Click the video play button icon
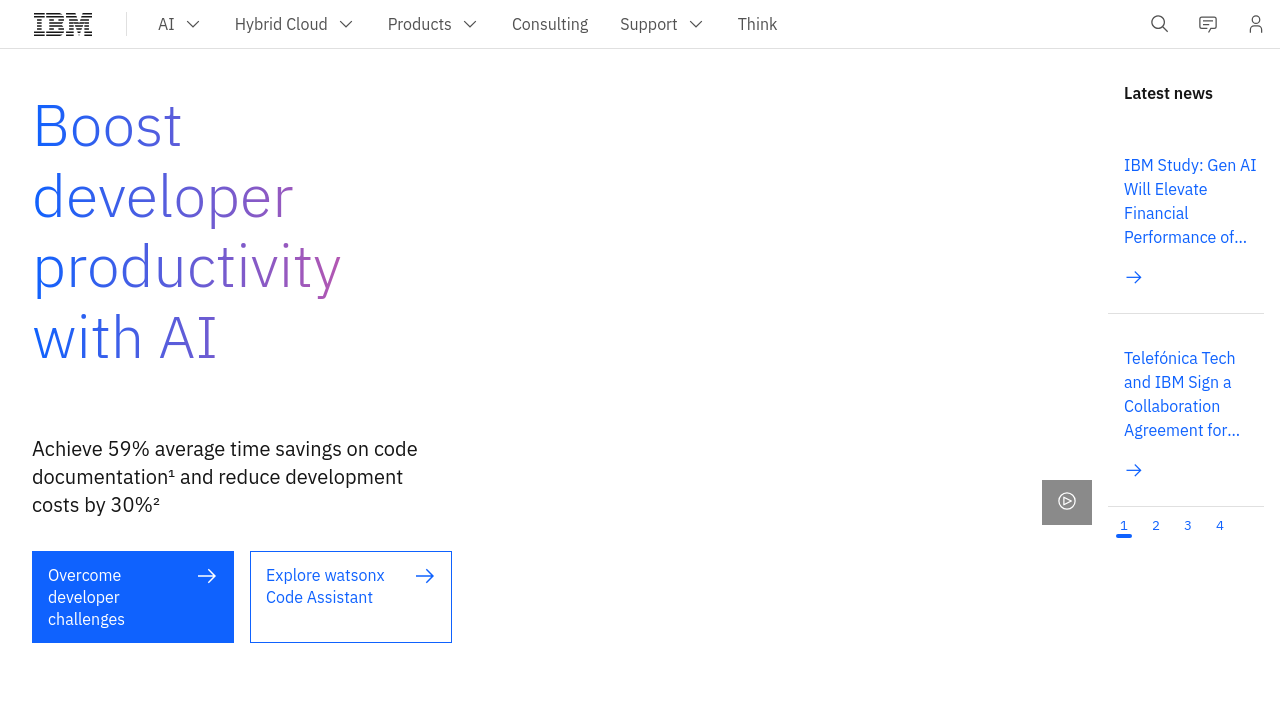The height and width of the screenshot is (720, 1280). pos(1067,502)
